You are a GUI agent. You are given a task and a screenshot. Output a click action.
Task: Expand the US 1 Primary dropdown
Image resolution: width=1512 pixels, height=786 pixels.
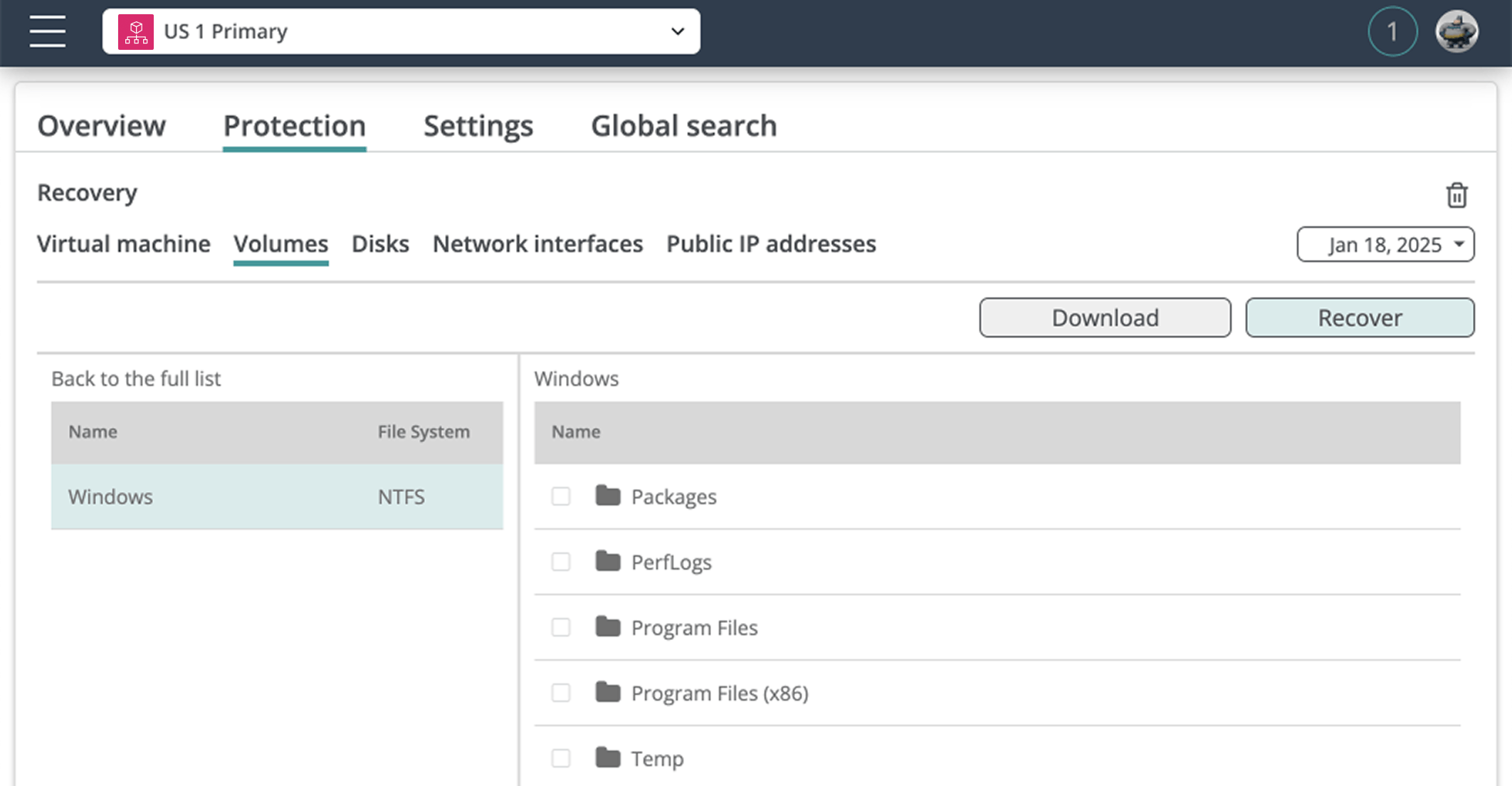pyautogui.click(x=677, y=31)
